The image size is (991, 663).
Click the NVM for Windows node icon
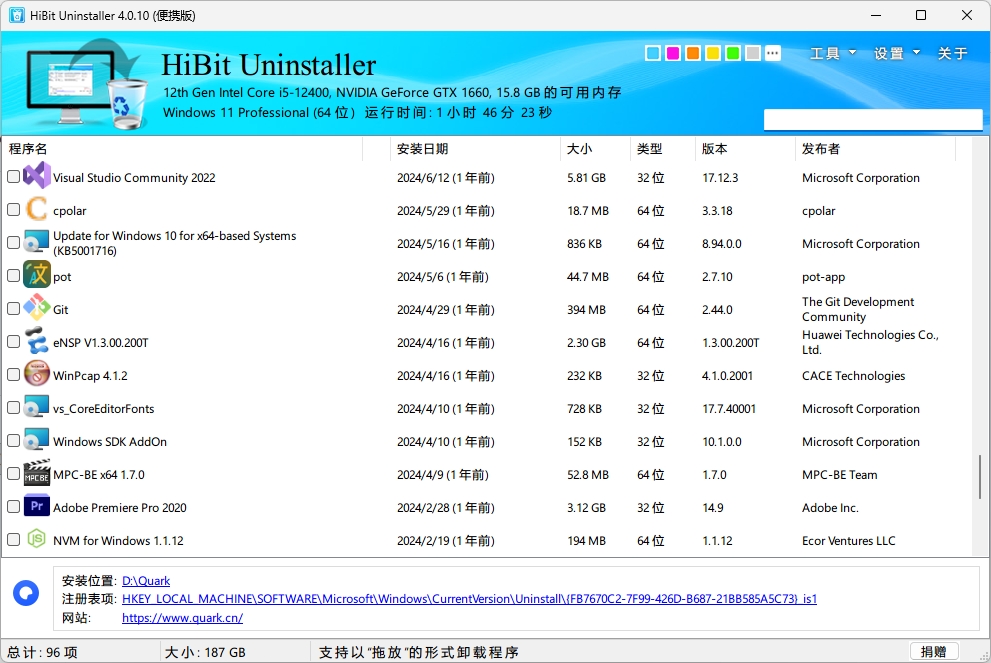coord(37,539)
